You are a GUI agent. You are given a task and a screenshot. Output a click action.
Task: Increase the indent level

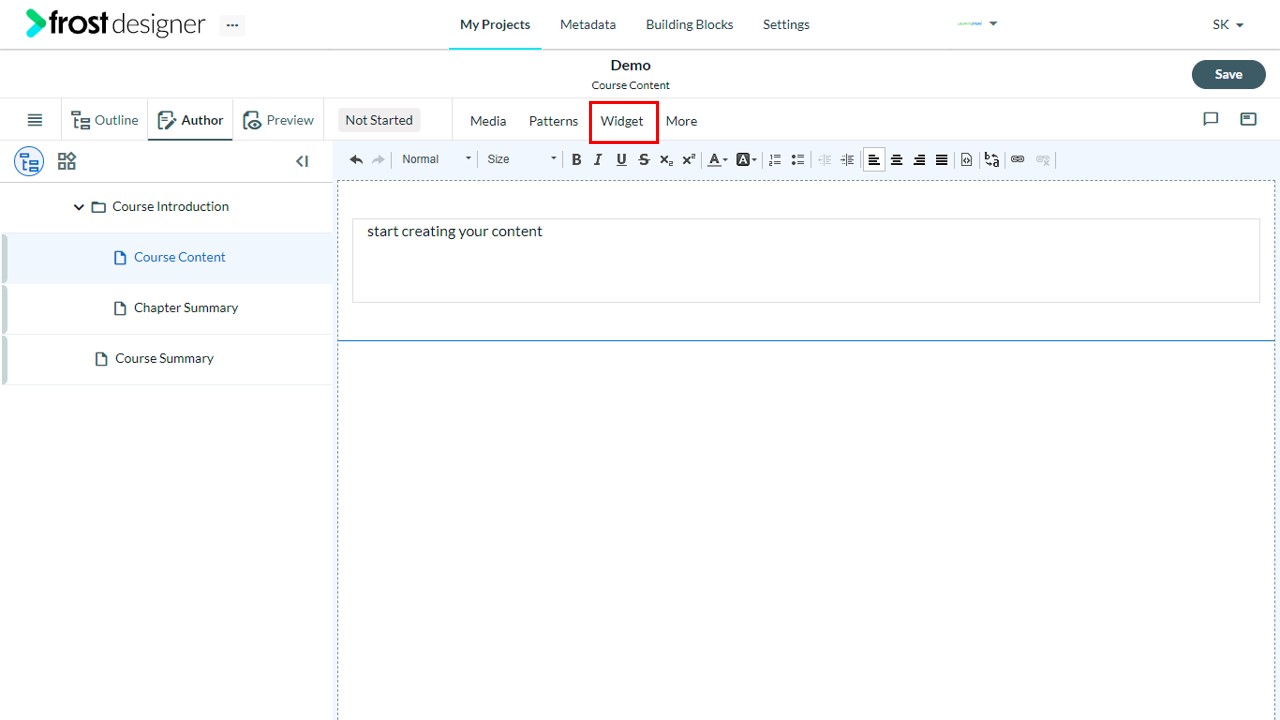point(848,159)
